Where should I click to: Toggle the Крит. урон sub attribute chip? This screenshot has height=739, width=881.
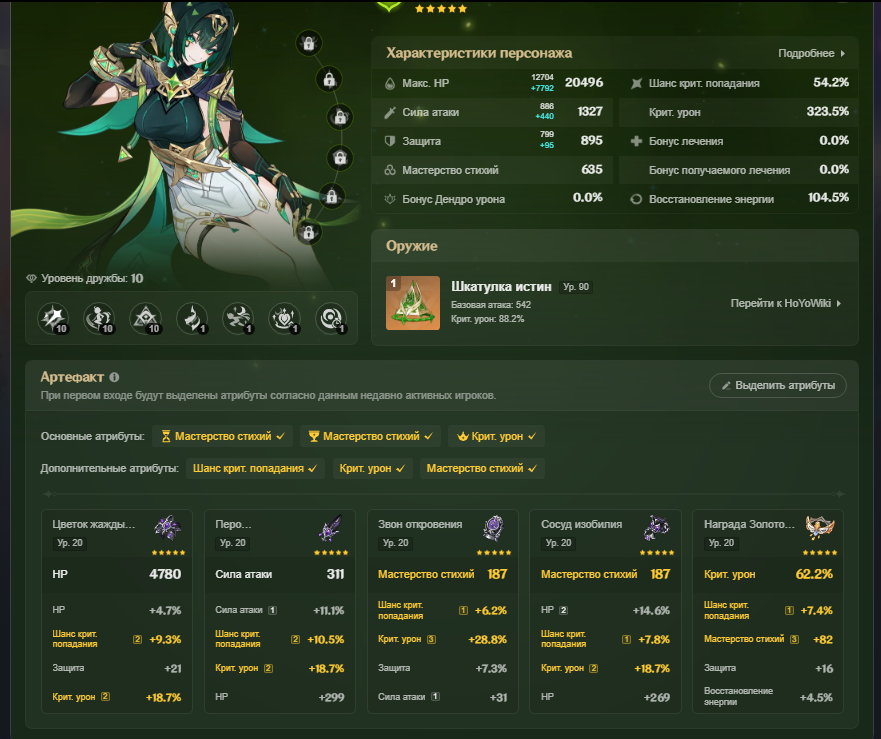[372, 468]
